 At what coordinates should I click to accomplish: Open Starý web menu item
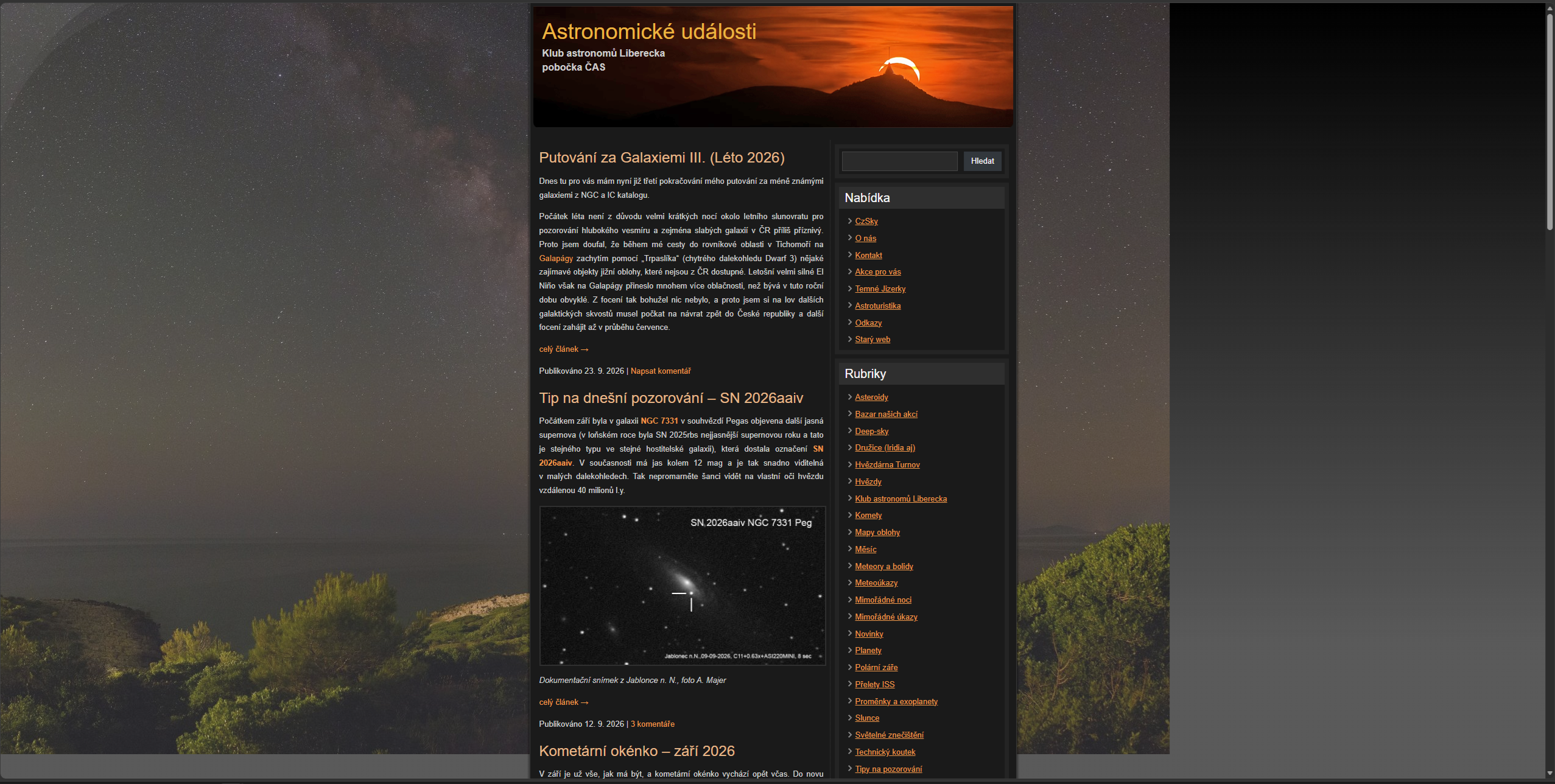pos(872,340)
